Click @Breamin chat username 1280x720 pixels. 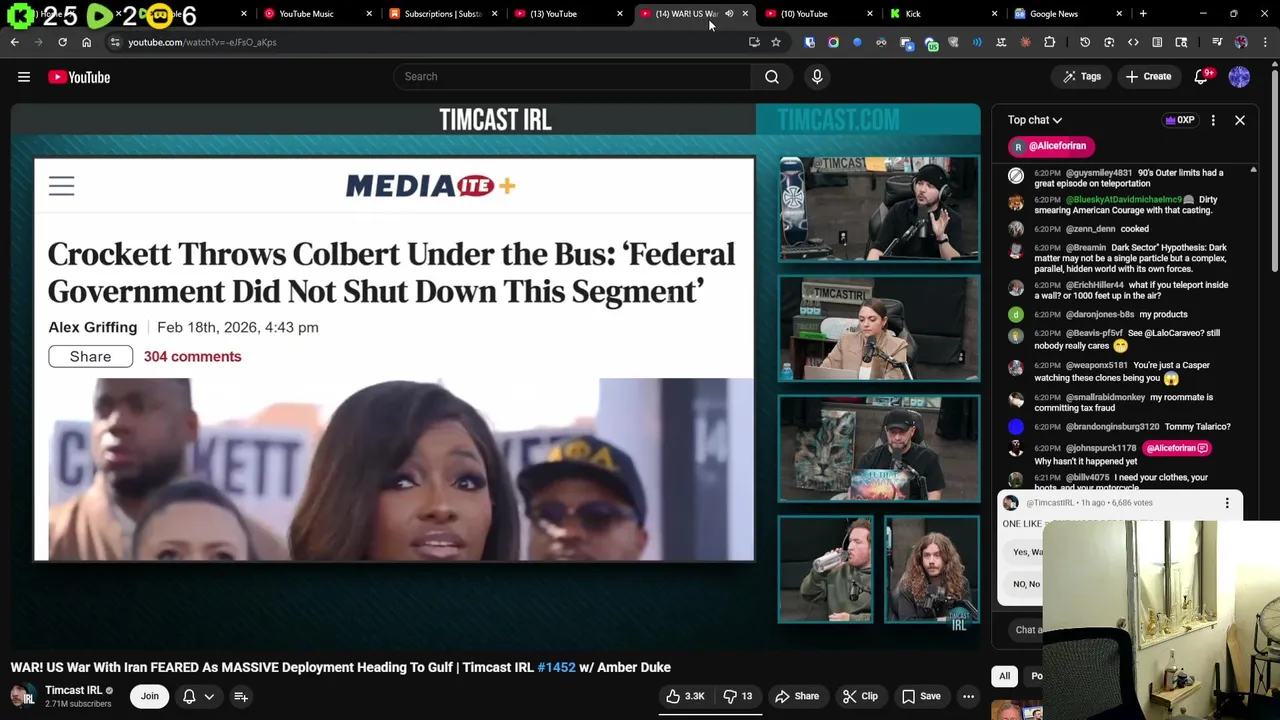click(1086, 247)
